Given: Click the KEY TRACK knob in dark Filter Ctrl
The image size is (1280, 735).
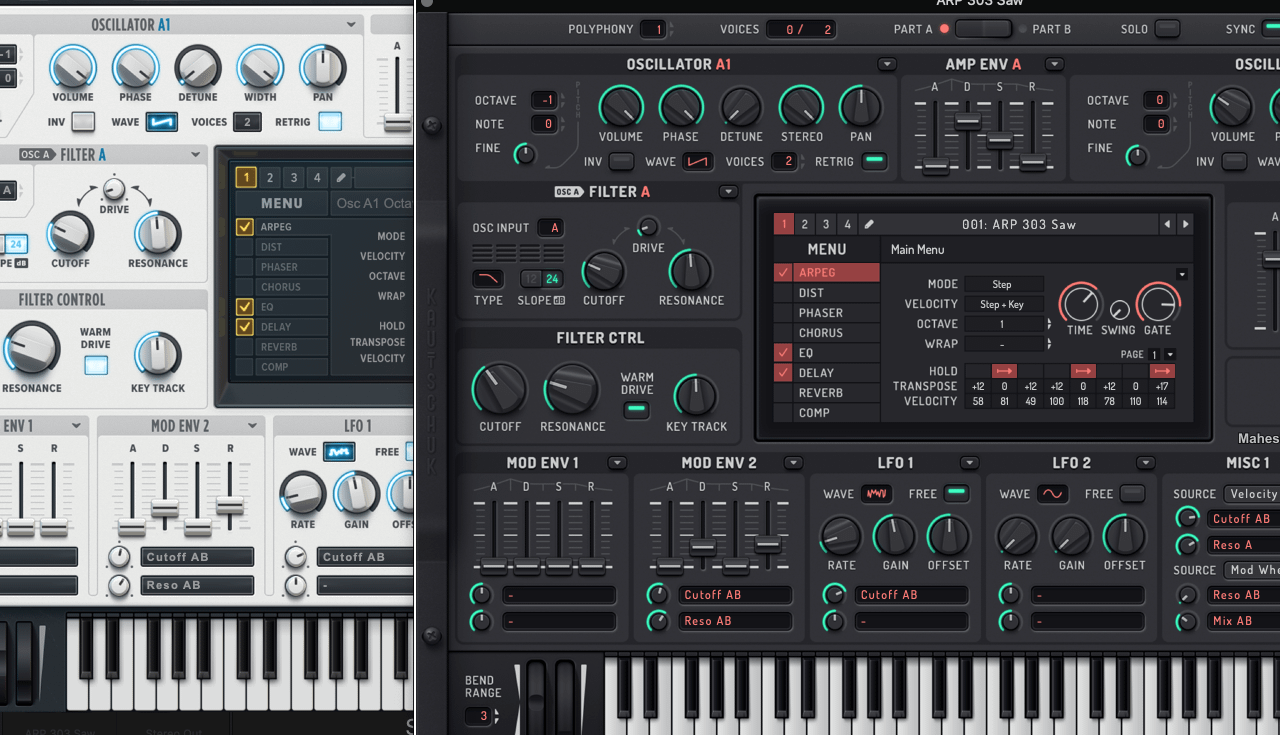Looking at the screenshot, I should tap(696, 395).
